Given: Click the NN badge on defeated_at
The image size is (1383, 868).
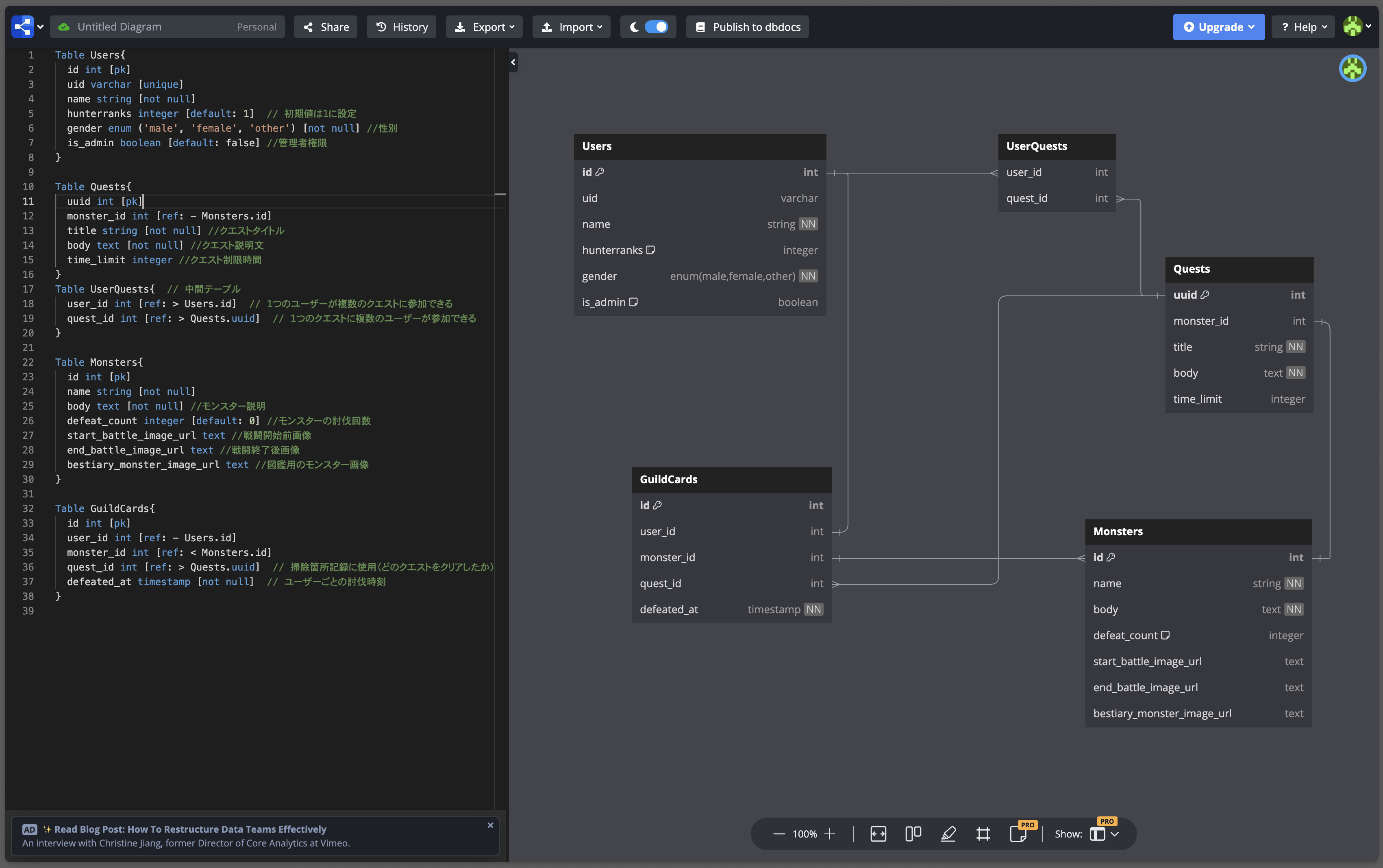Looking at the screenshot, I should (813, 610).
